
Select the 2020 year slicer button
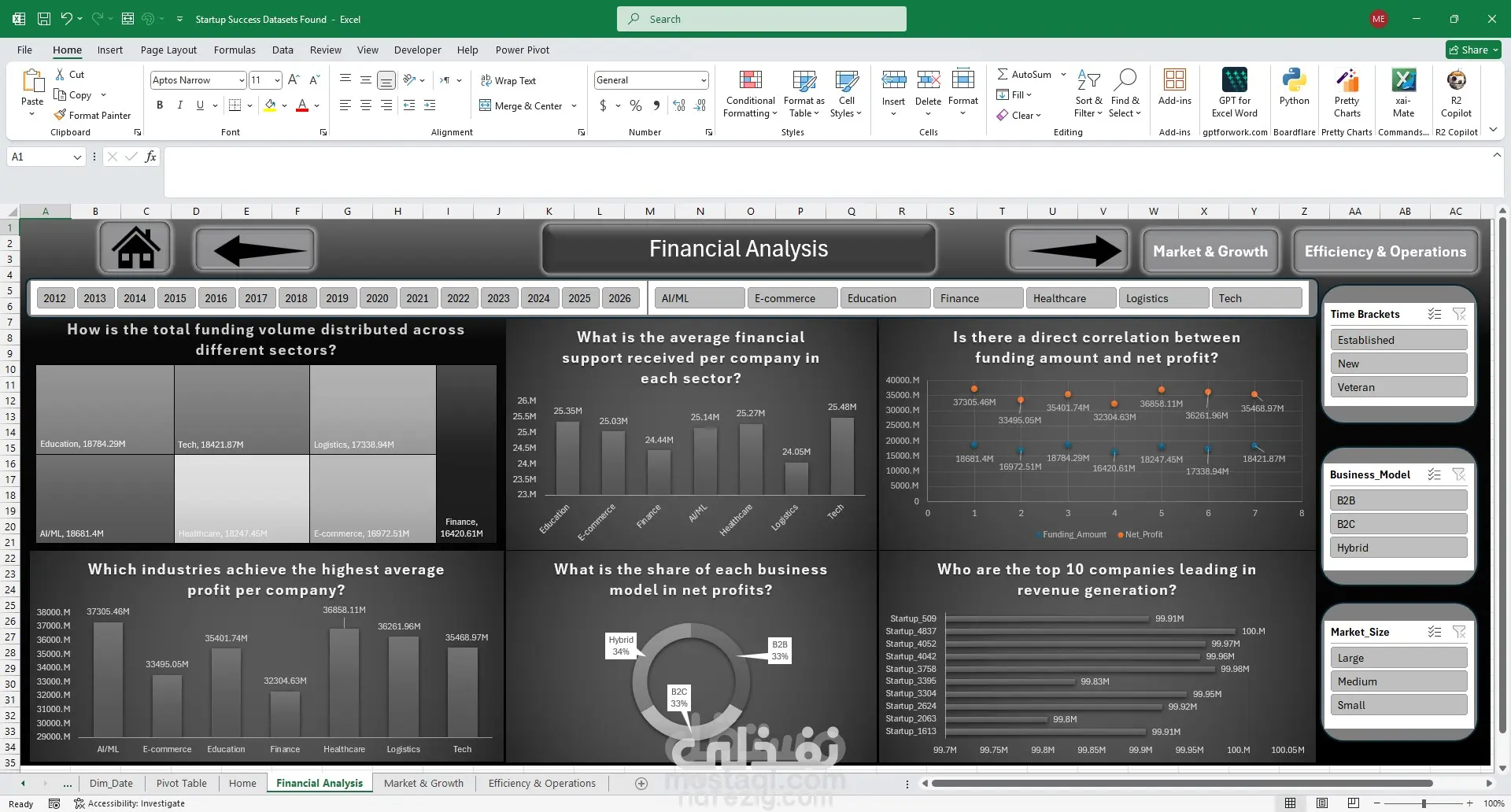[x=377, y=298]
